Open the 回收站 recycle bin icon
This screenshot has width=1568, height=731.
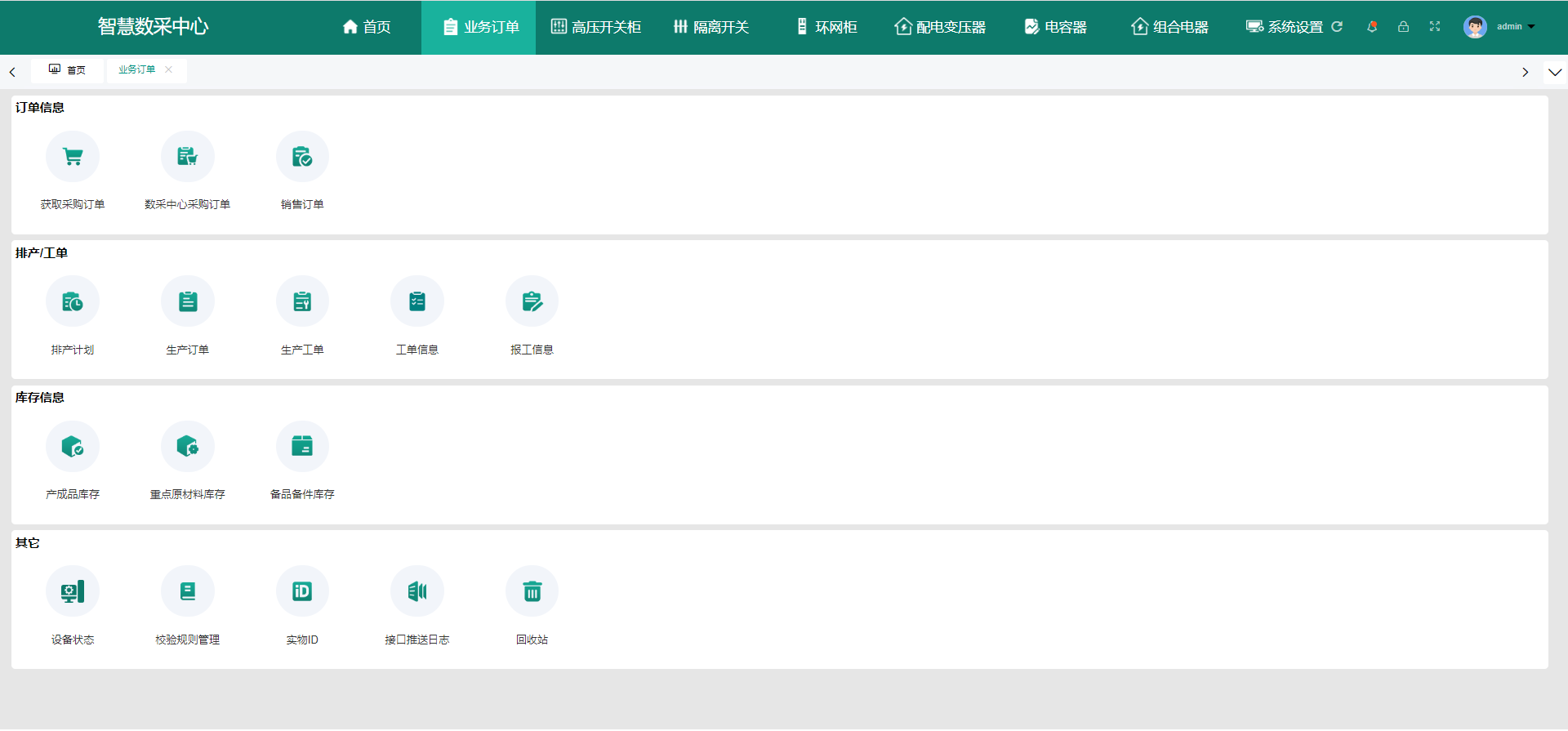tap(532, 591)
